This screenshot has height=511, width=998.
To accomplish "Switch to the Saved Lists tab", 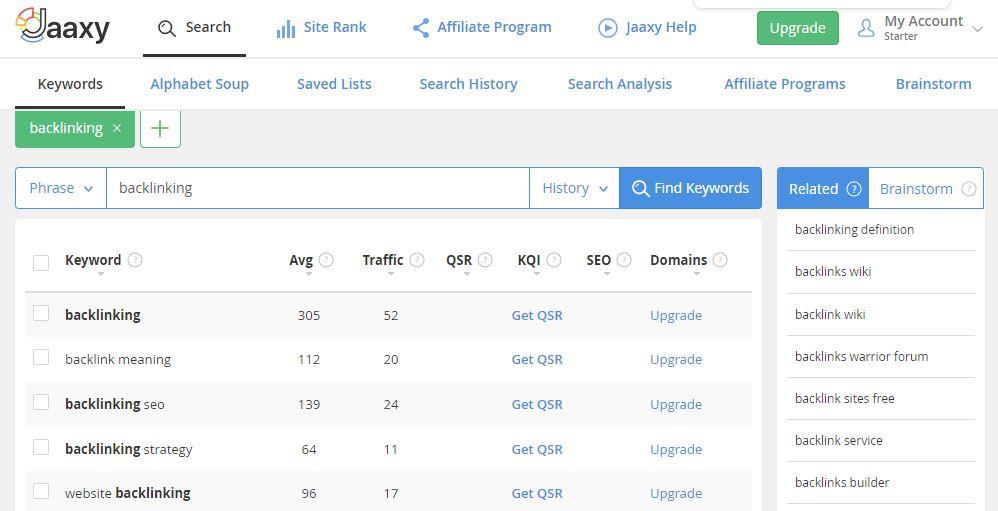I will coord(334,84).
